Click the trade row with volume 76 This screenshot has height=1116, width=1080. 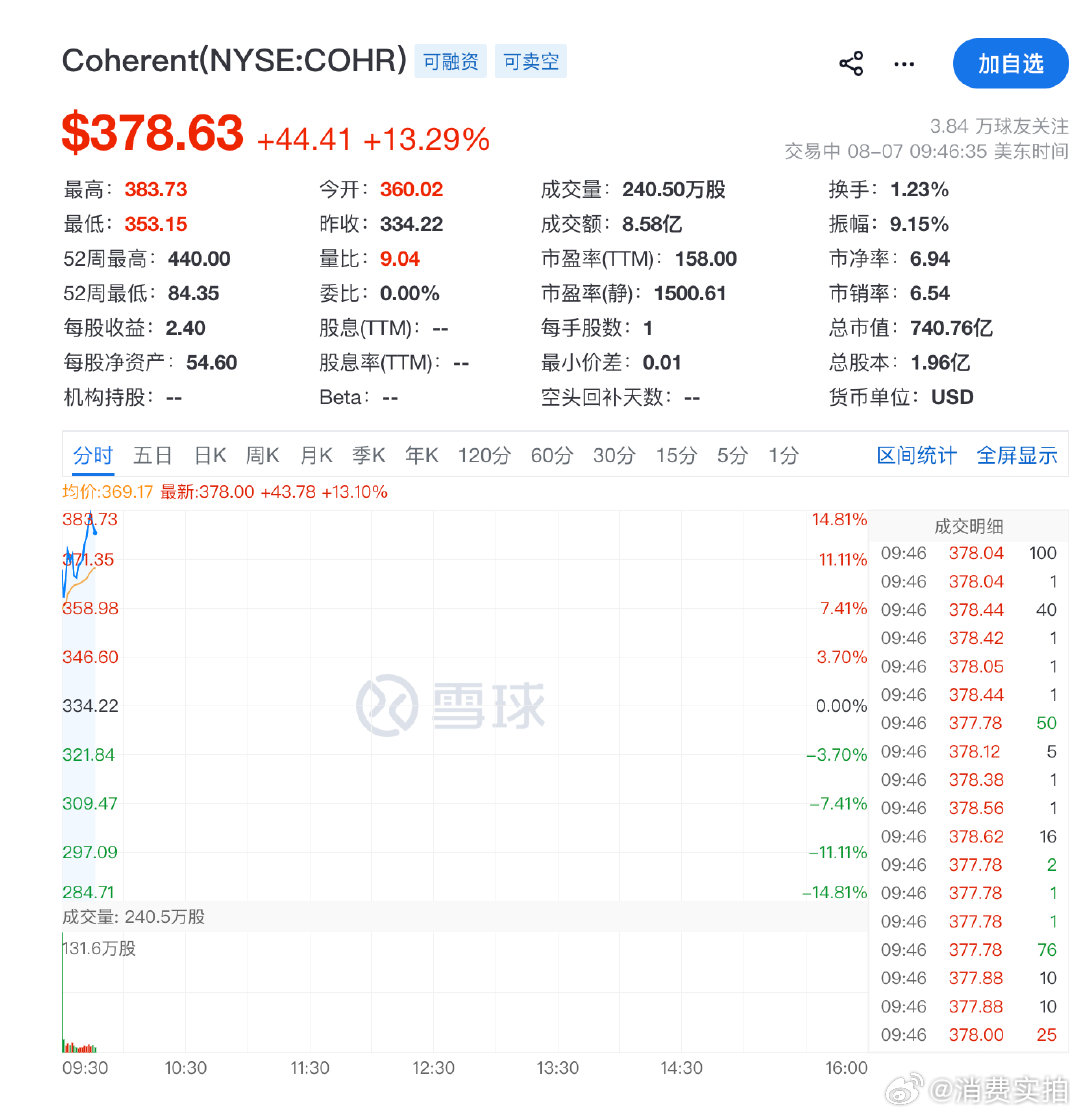click(968, 949)
